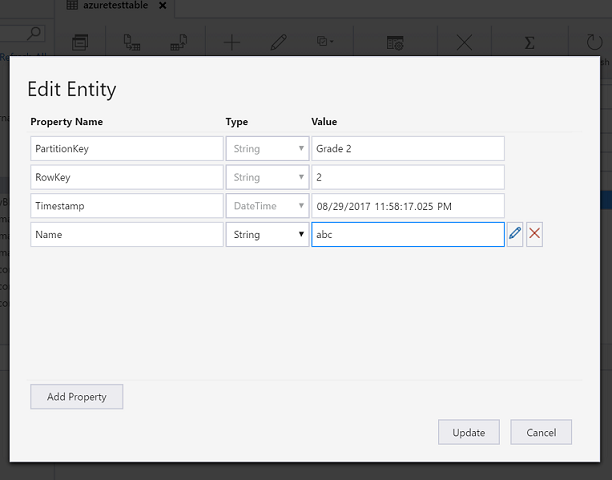Click the Refresh toolbar icon
The width and height of the screenshot is (612, 480).
tap(594, 43)
